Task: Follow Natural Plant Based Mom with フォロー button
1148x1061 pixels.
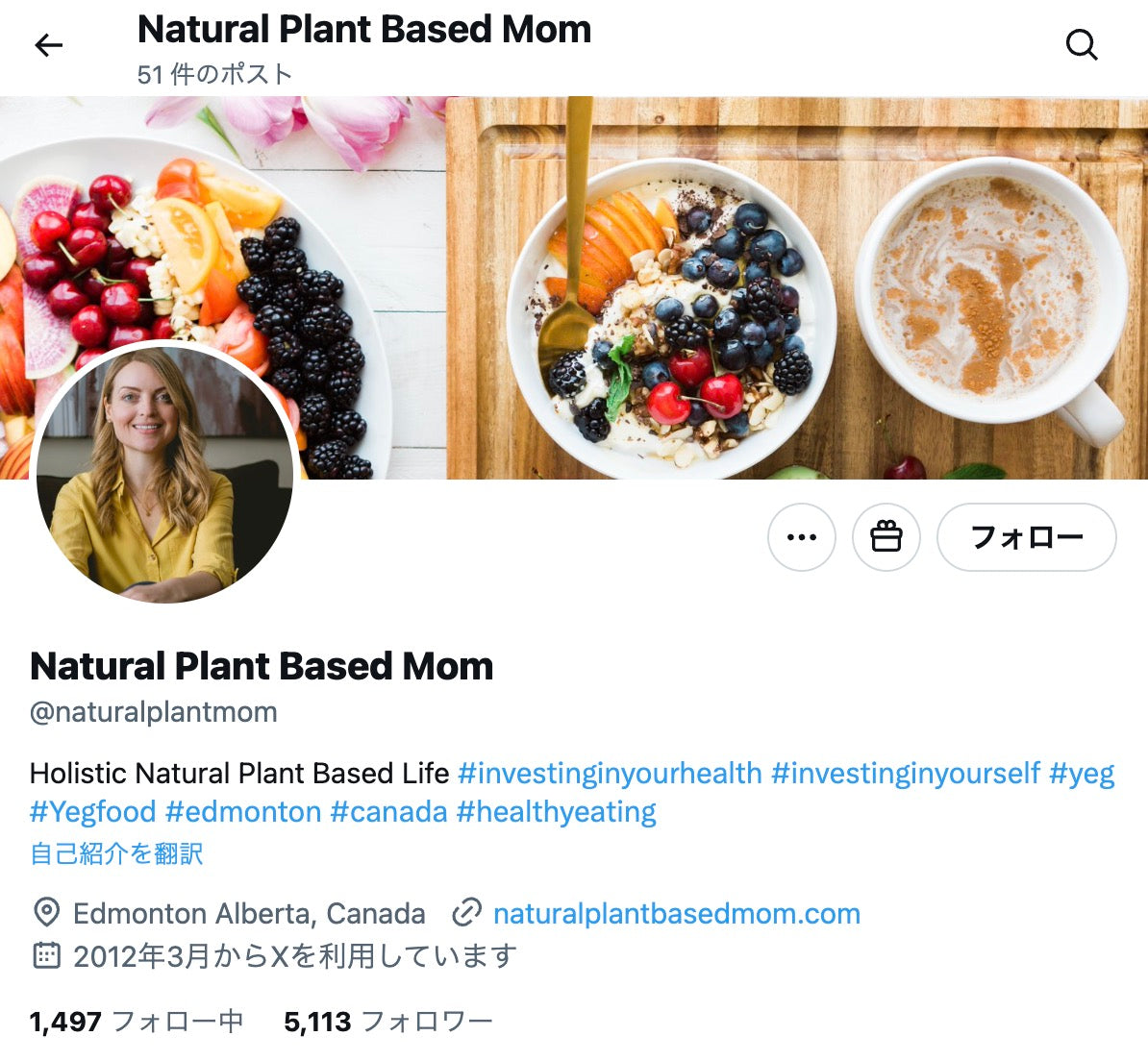Action: click(1027, 537)
